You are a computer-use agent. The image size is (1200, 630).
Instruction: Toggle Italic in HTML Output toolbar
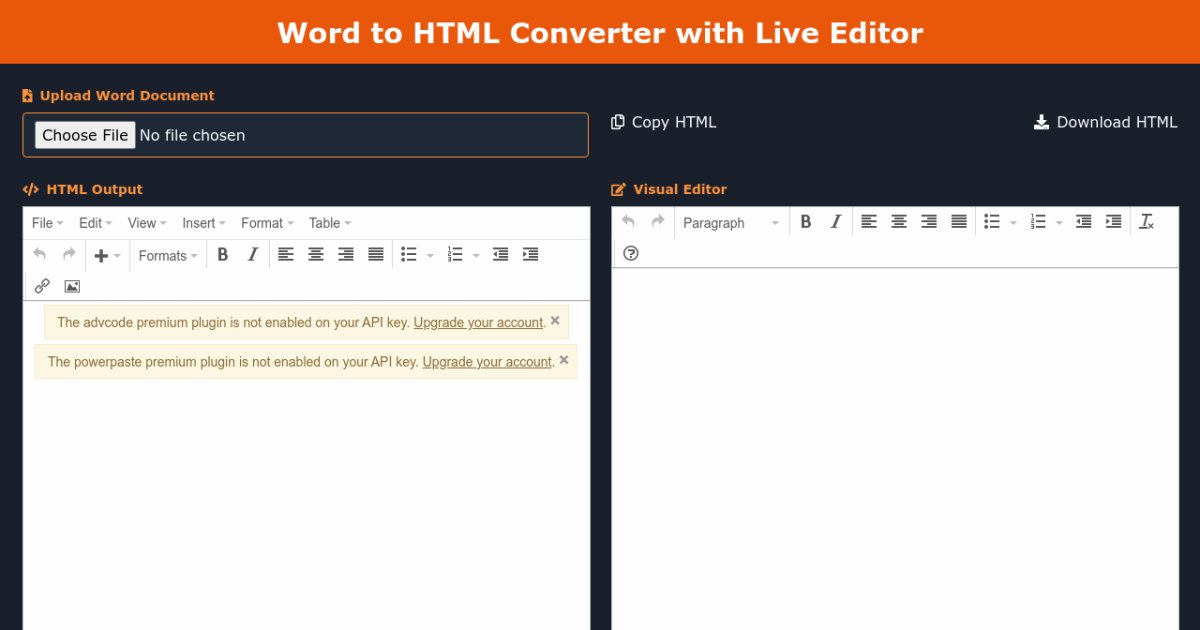(253, 255)
